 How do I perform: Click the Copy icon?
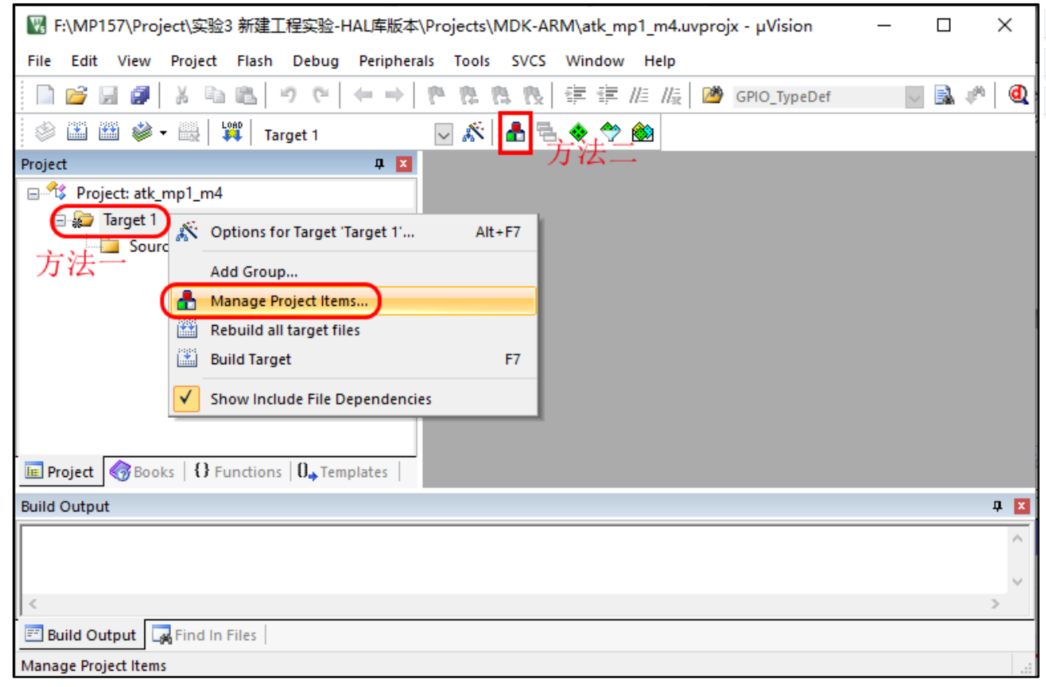click(x=214, y=95)
